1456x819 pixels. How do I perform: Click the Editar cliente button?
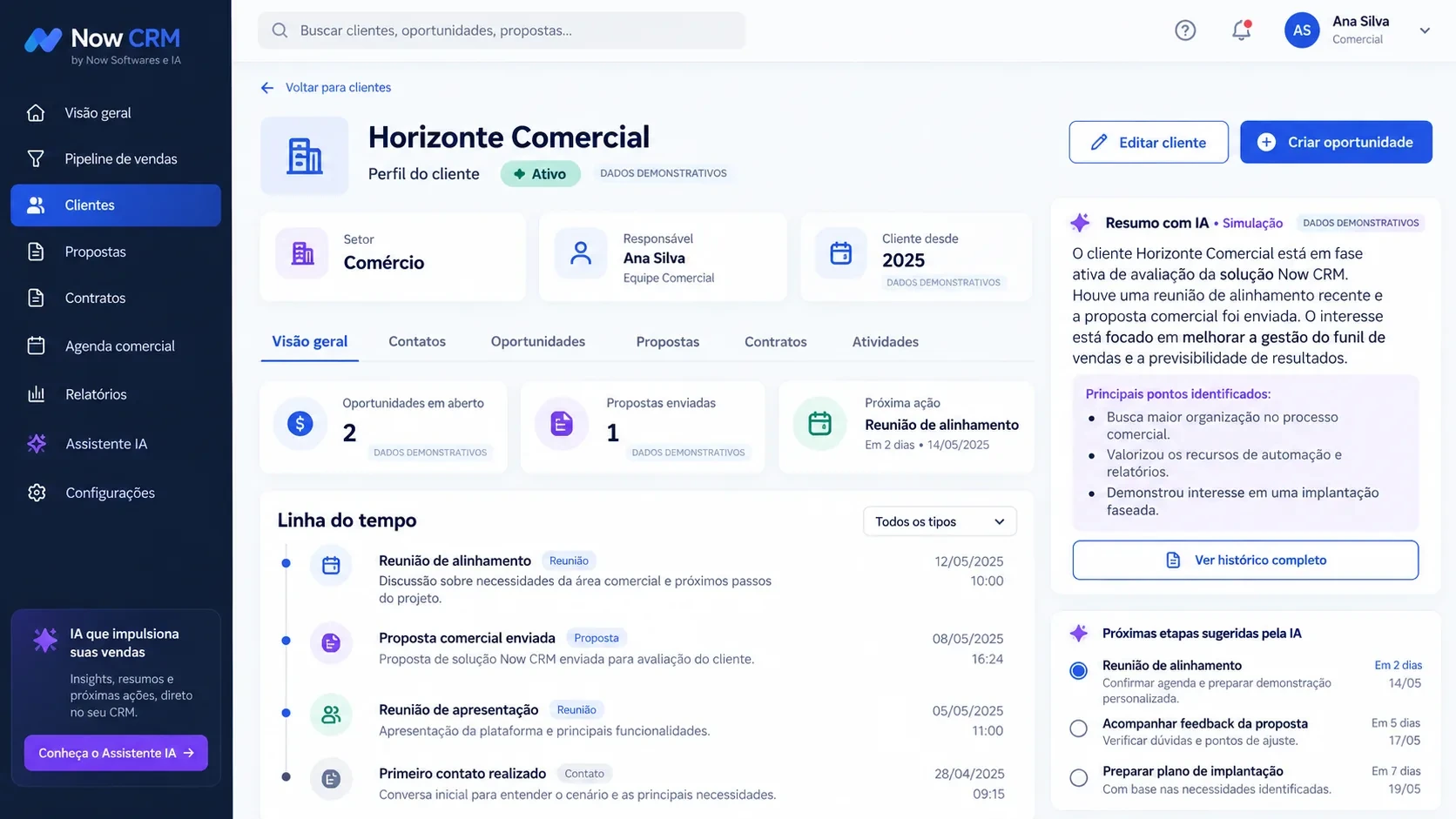tap(1149, 142)
